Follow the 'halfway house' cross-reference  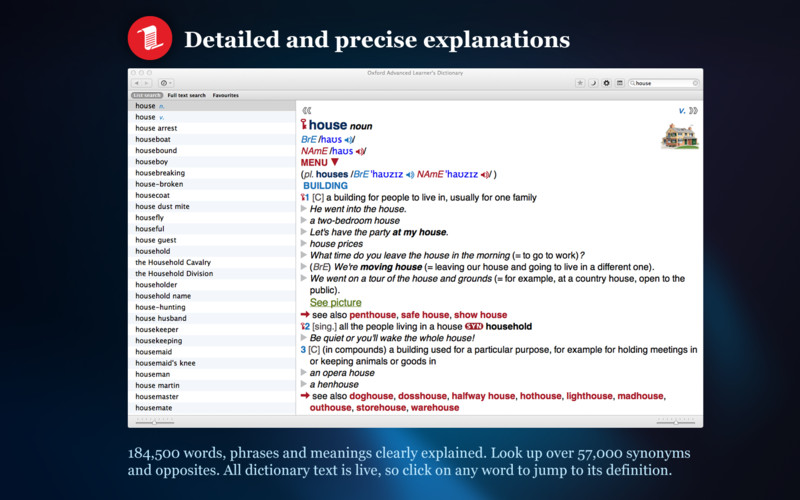pyautogui.click(x=483, y=396)
